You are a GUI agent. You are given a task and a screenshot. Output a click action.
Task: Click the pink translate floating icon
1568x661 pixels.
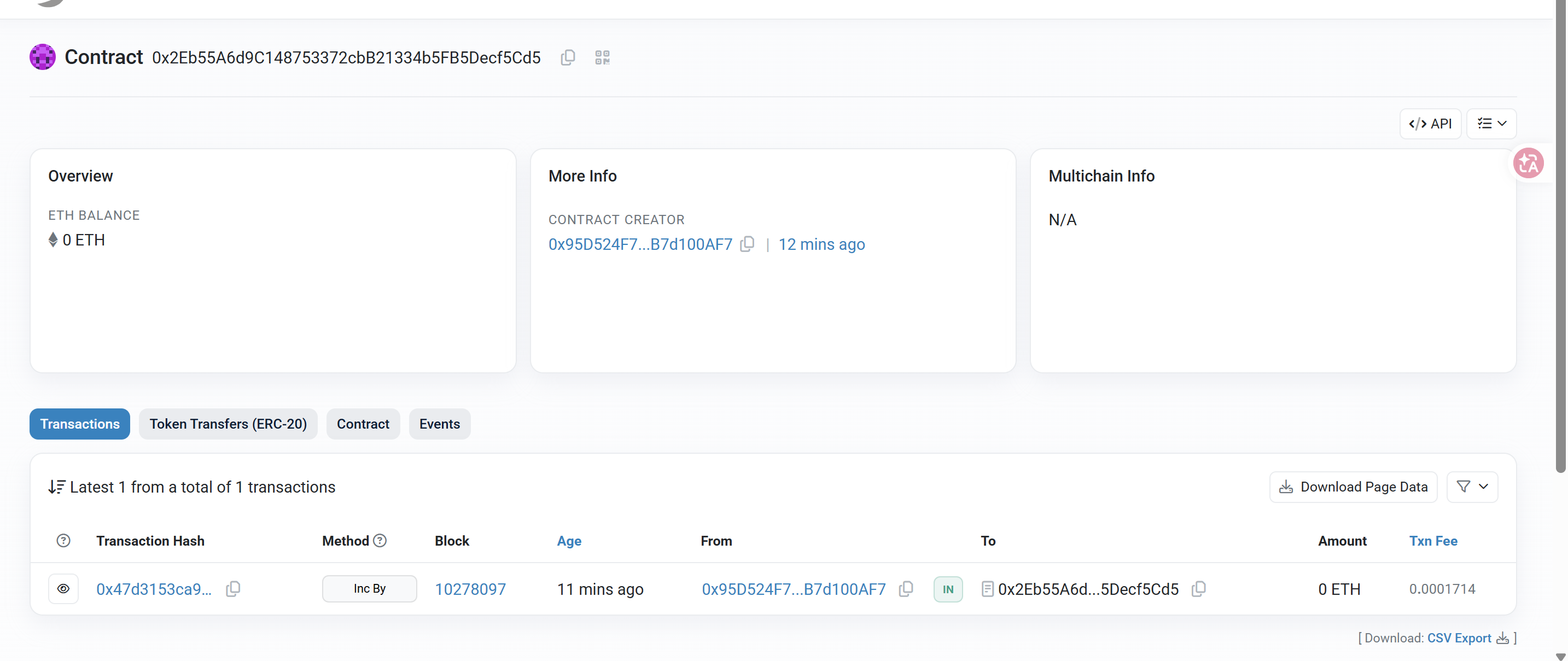click(x=1528, y=163)
